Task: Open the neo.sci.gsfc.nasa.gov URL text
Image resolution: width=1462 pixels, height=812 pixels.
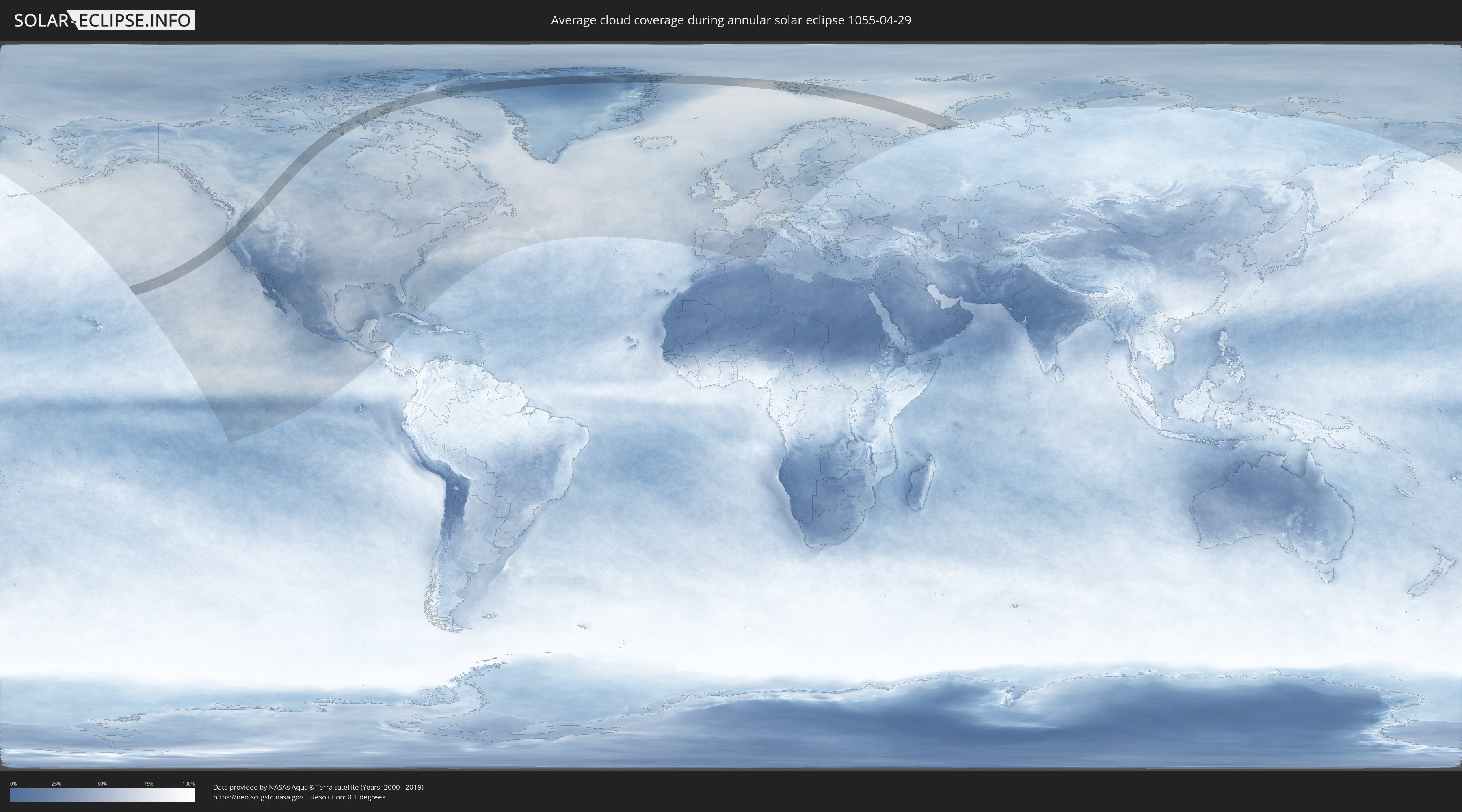Action: tap(258, 797)
